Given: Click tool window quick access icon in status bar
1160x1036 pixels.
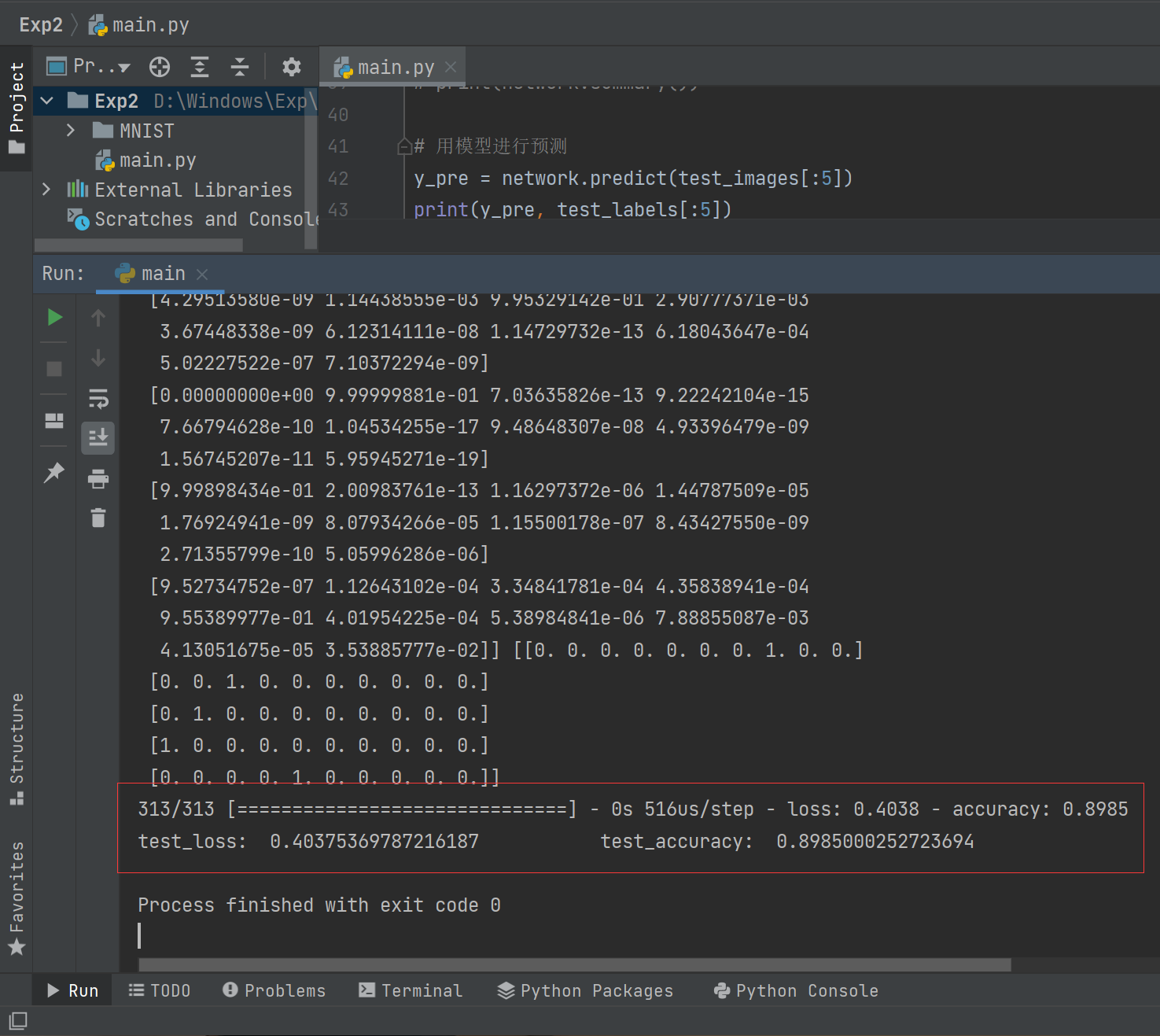Looking at the screenshot, I should [17, 1021].
